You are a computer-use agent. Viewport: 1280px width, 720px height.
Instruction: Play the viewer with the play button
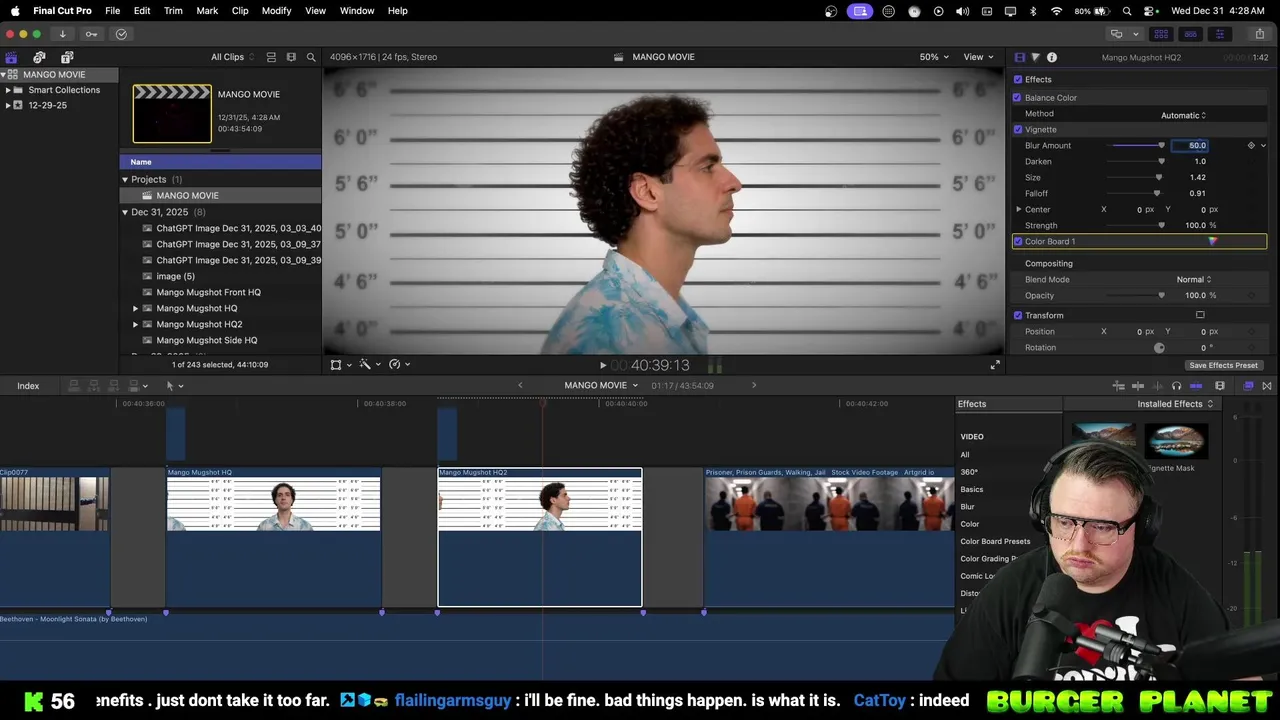click(602, 366)
